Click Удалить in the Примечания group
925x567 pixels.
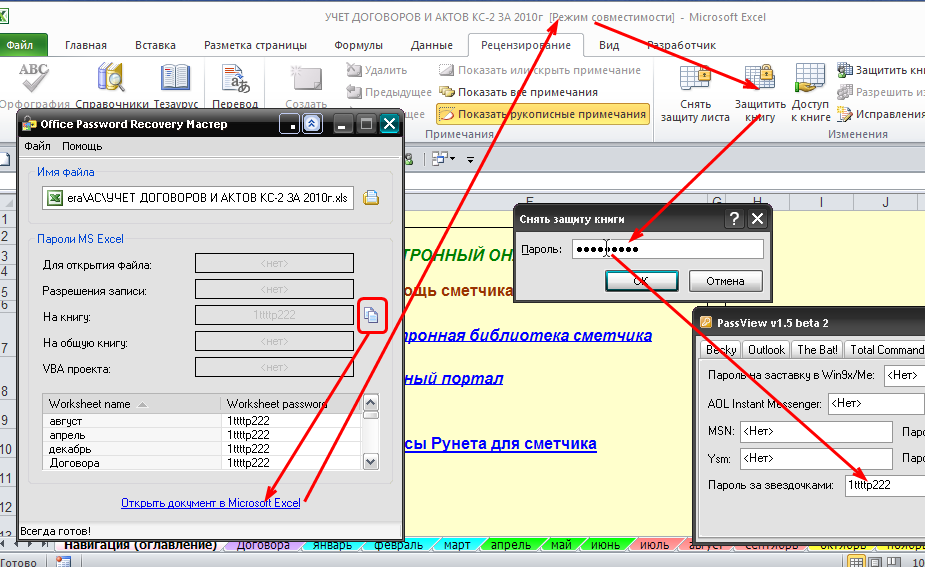[378, 70]
